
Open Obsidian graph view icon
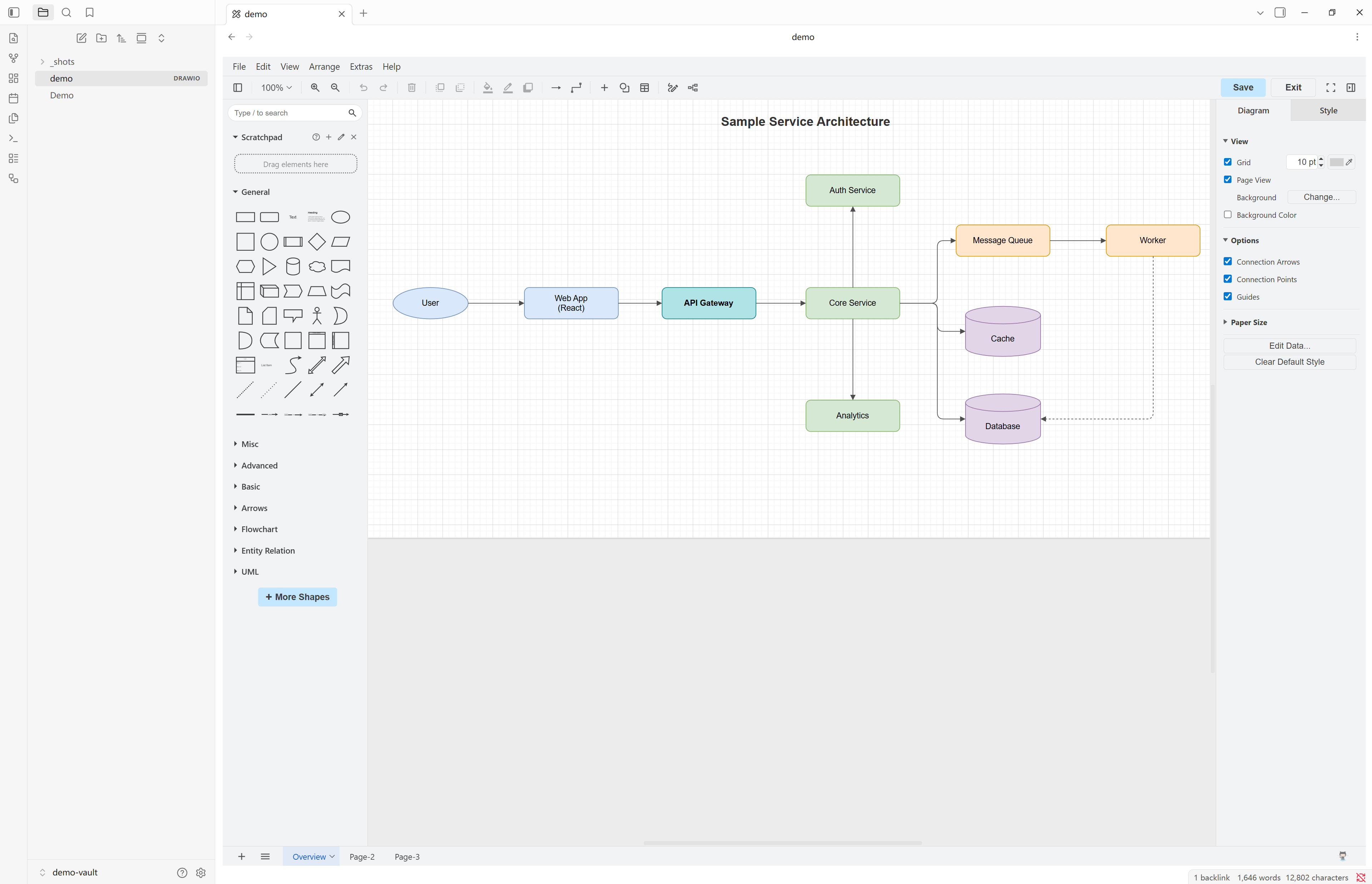click(14, 58)
